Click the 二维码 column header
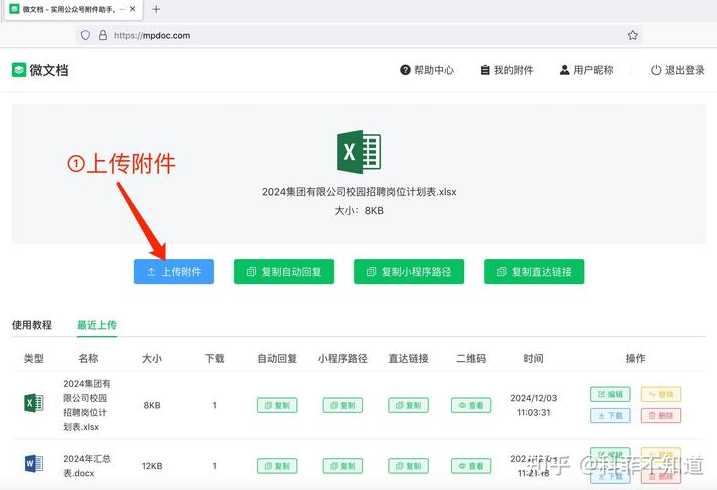Screen dimensions: 717x490 click(471, 358)
